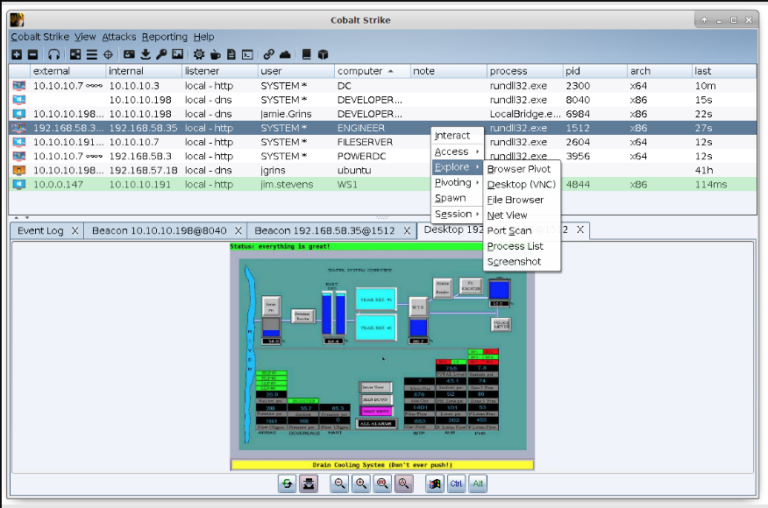768x508 pixels.
Task: Click the headphones Listeners icon in toolbar
Action: pos(54,54)
